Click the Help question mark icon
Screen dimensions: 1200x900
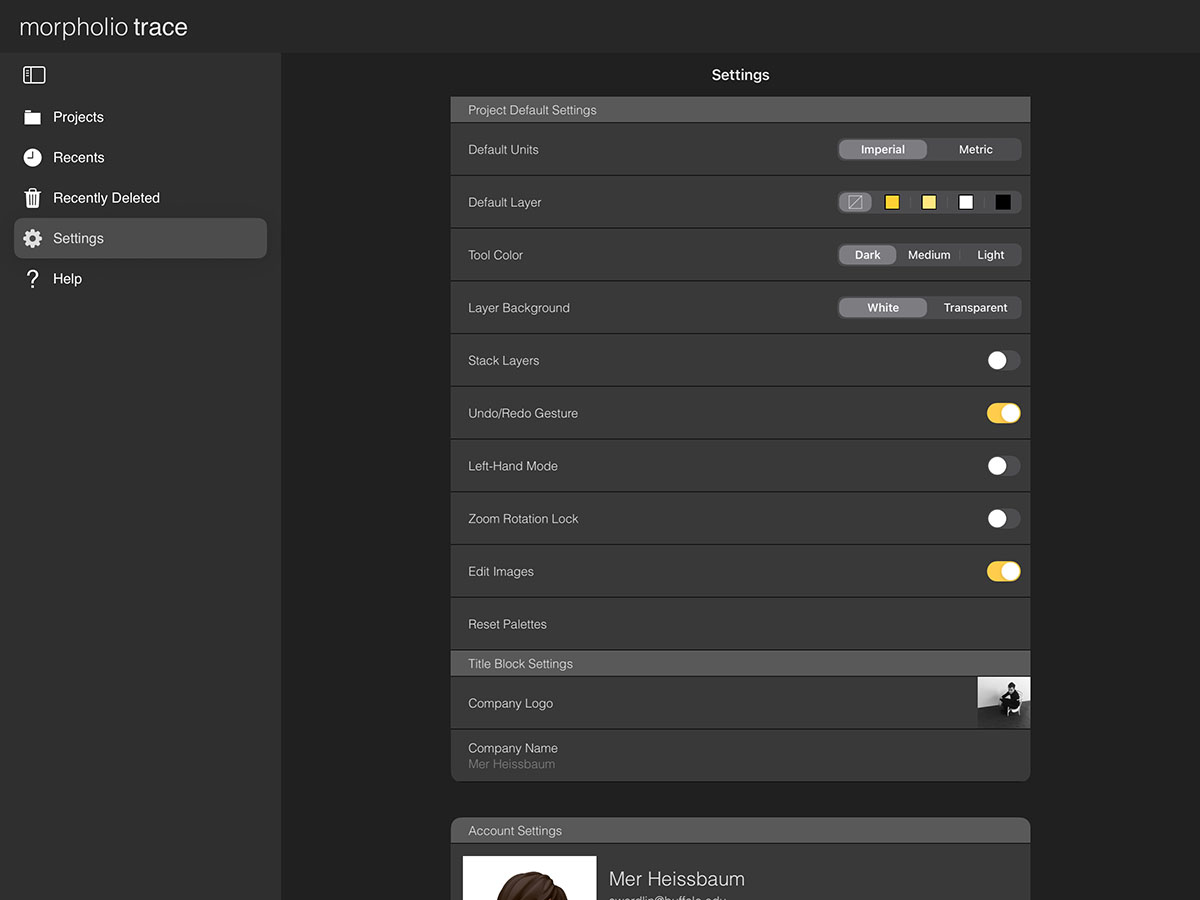click(33, 279)
